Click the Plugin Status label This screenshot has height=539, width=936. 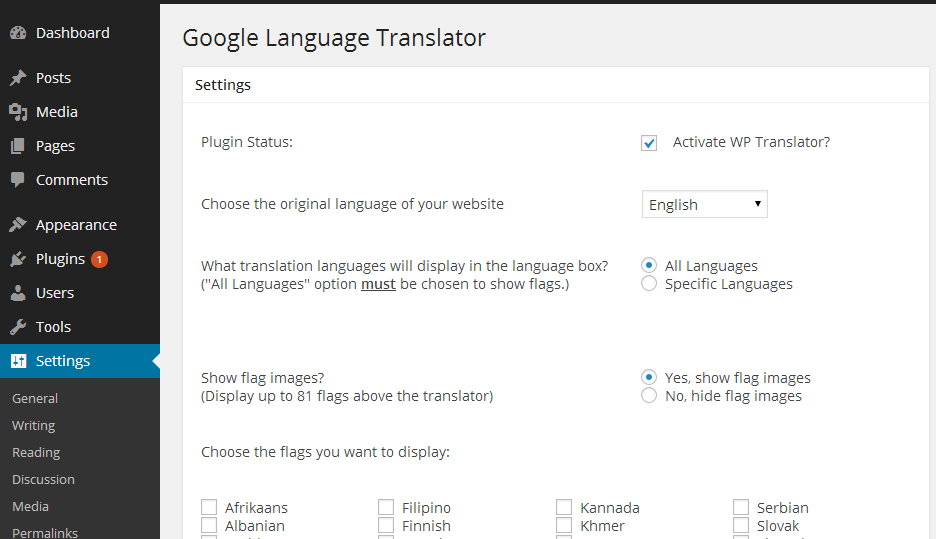tap(247, 142)
